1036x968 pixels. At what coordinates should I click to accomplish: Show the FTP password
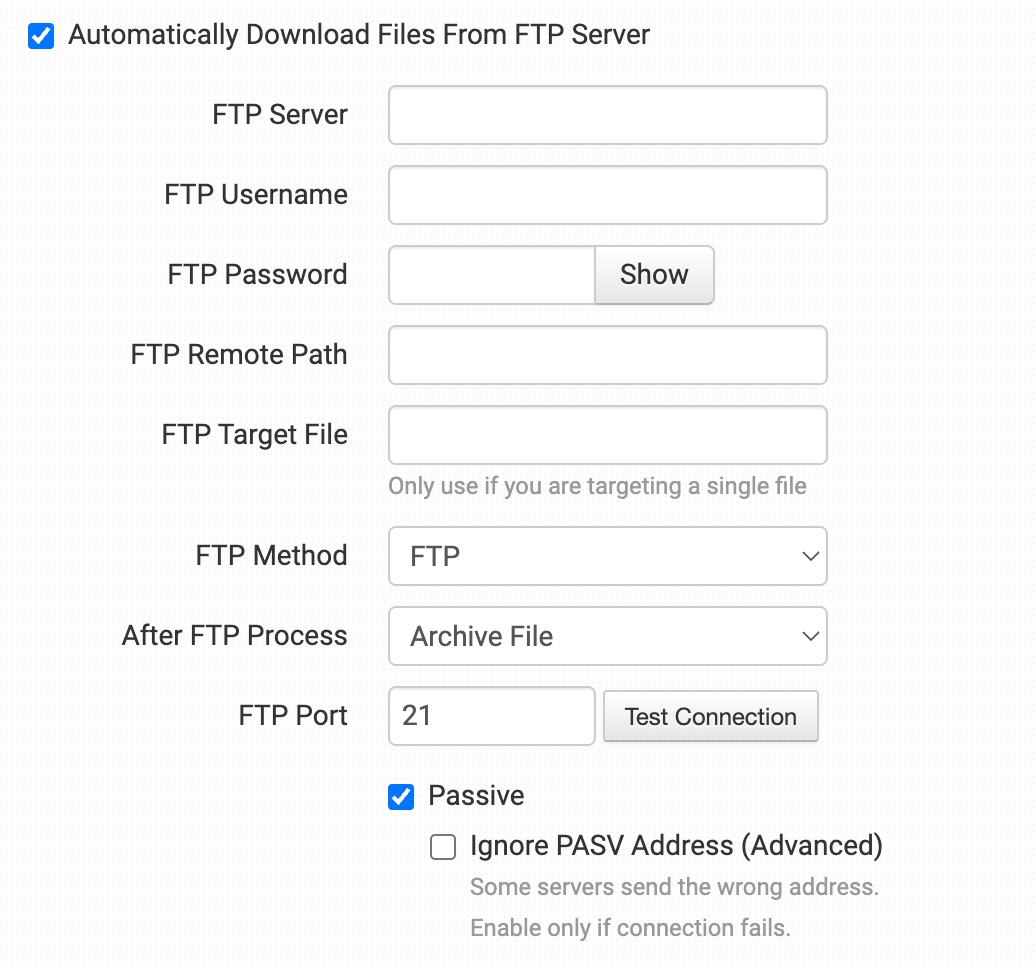pyautogui.click(x=654, y=275)
